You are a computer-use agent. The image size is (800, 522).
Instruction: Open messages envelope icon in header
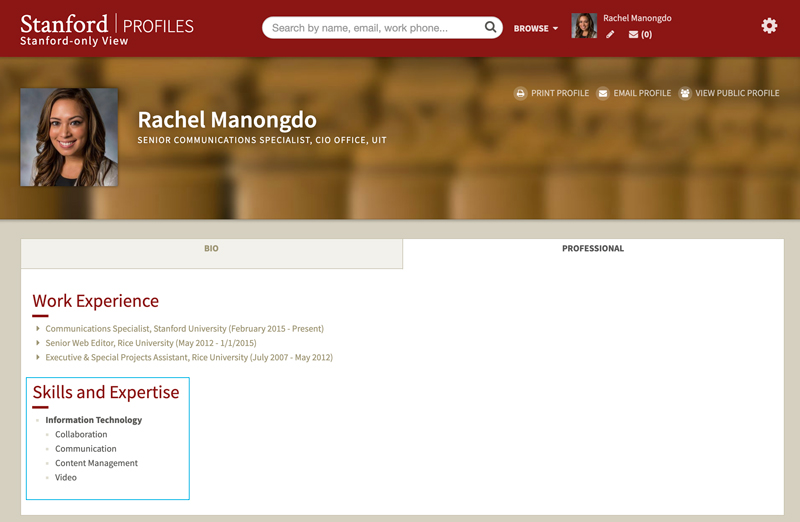[x=634, y=35]
